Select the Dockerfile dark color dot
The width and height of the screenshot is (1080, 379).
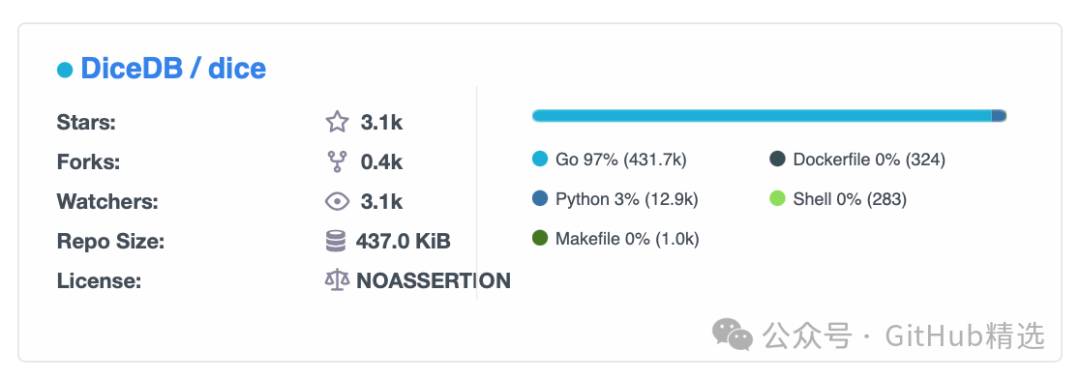tap(778, 160)
